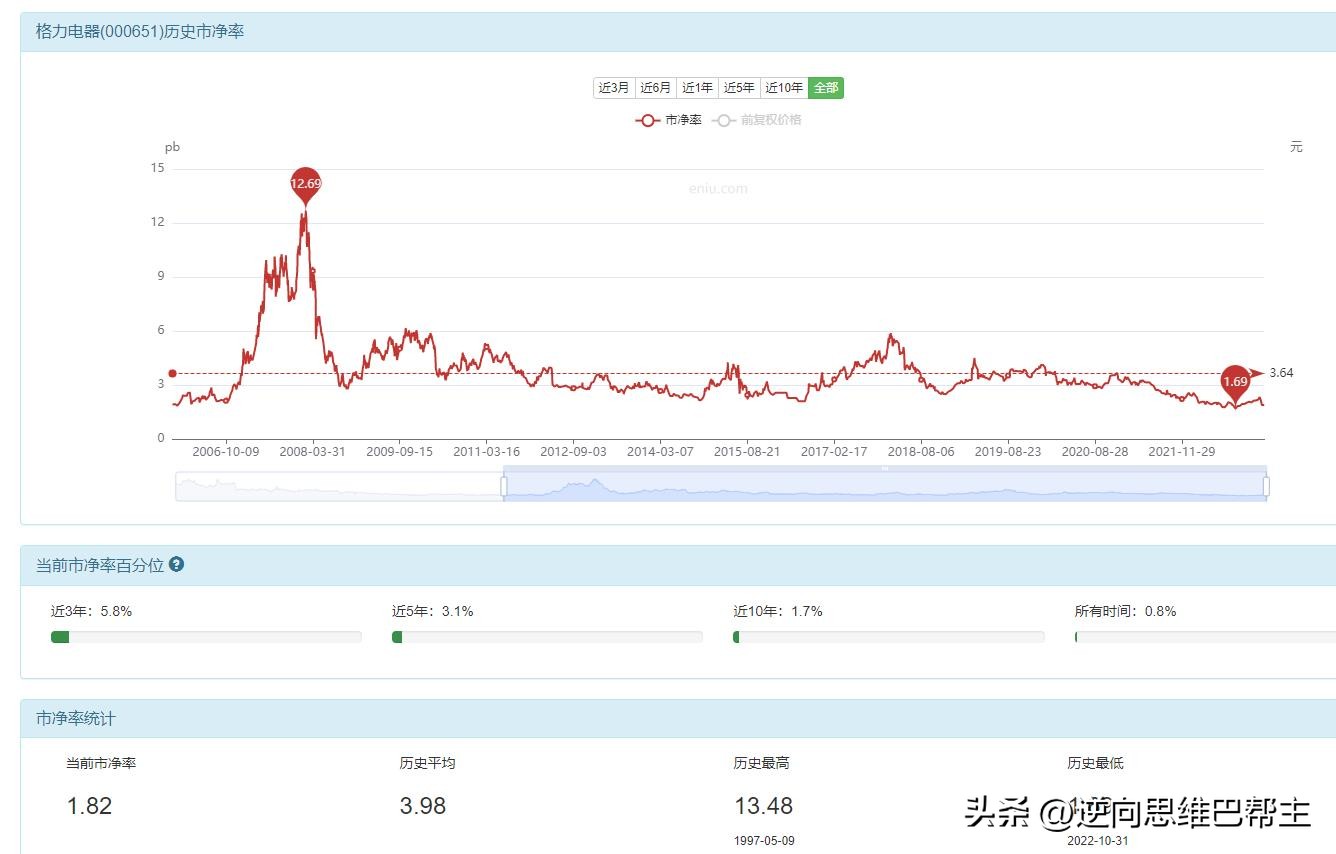The width and height of the screenshot is (1336, 854).
Task: Click the red 12.69 peak marker balloon
Action: tap(305, 183)
